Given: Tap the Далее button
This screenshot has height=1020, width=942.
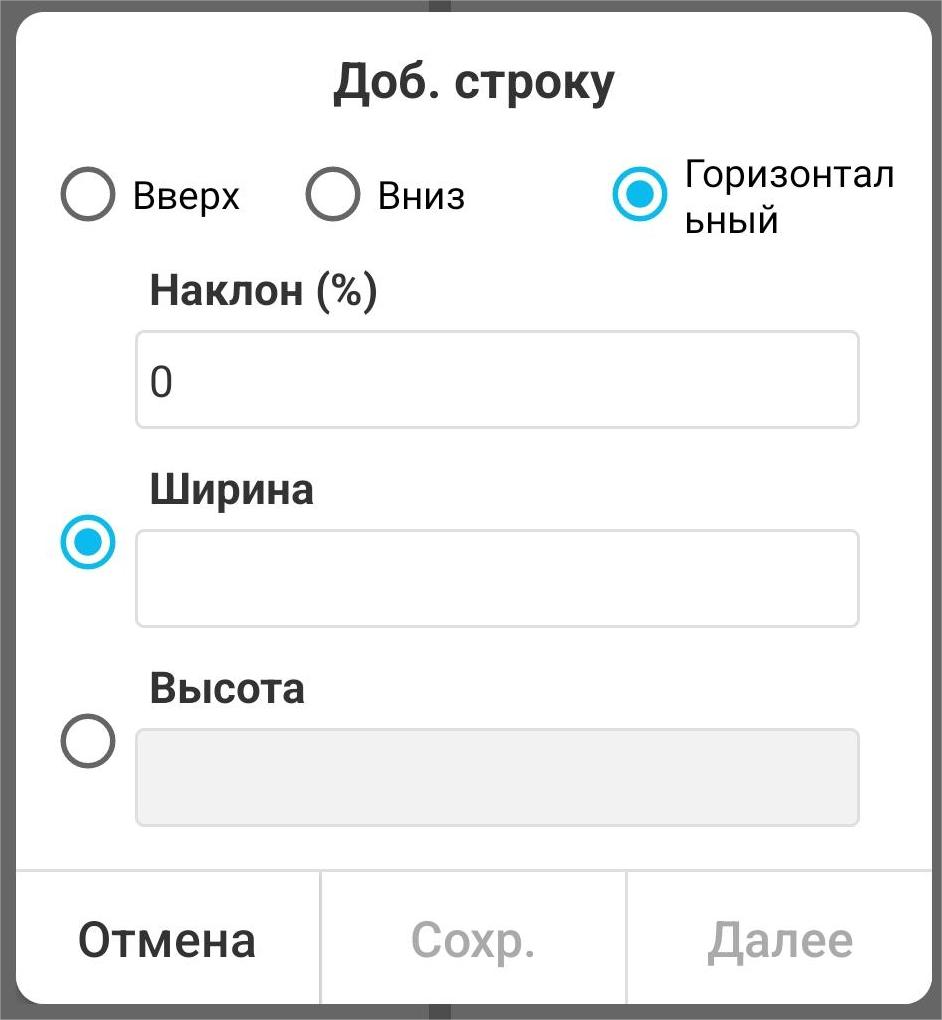Looking at the screenshot, I should (x=780, y=940).
